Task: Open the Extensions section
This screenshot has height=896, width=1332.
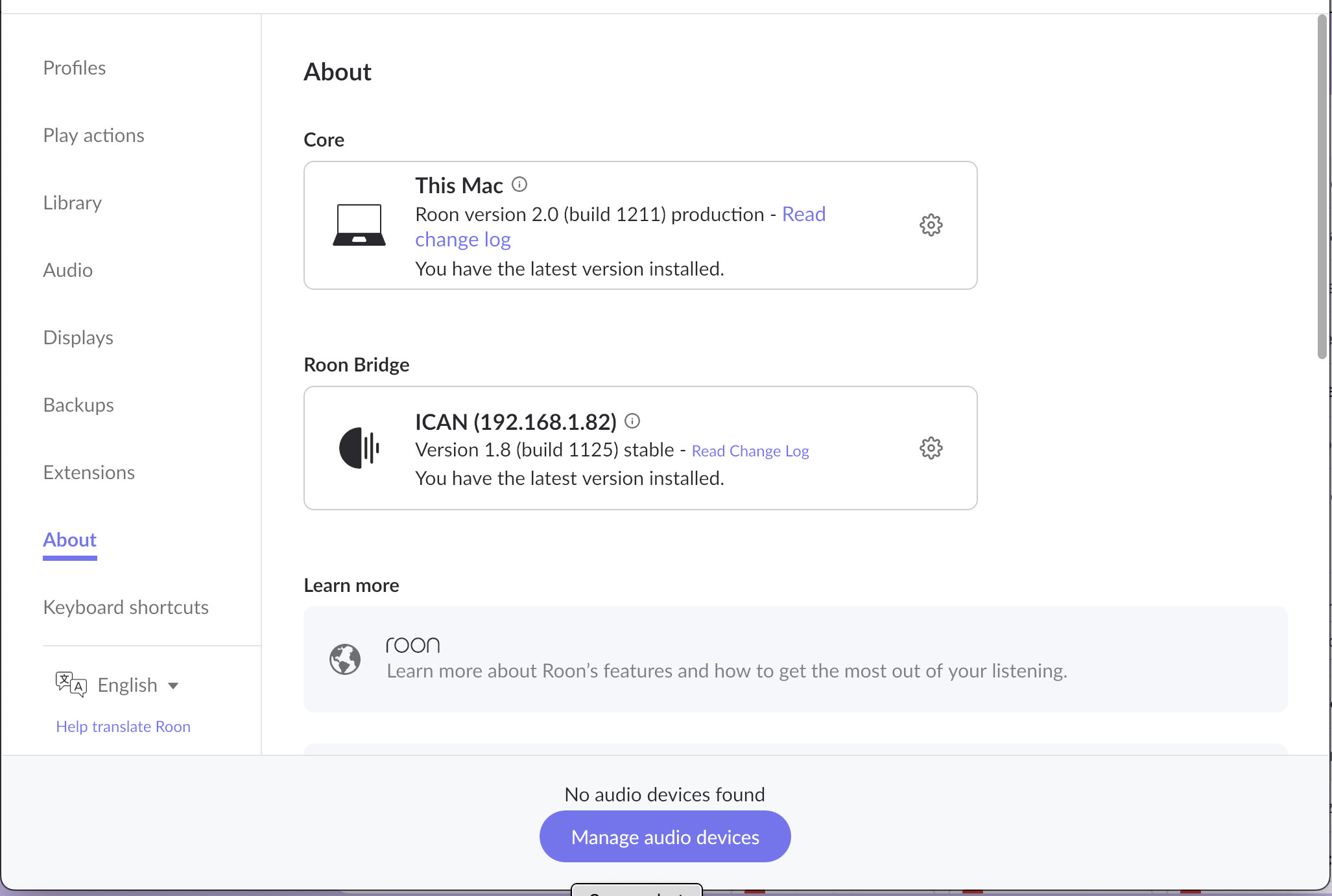Action: click(x=89, y=473)
